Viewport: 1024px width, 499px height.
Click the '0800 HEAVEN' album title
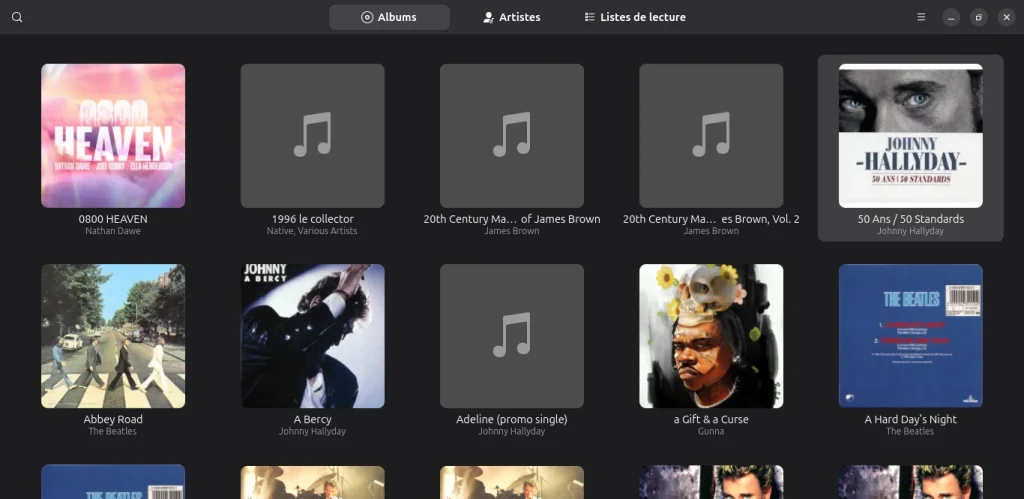tap(113, 219)
